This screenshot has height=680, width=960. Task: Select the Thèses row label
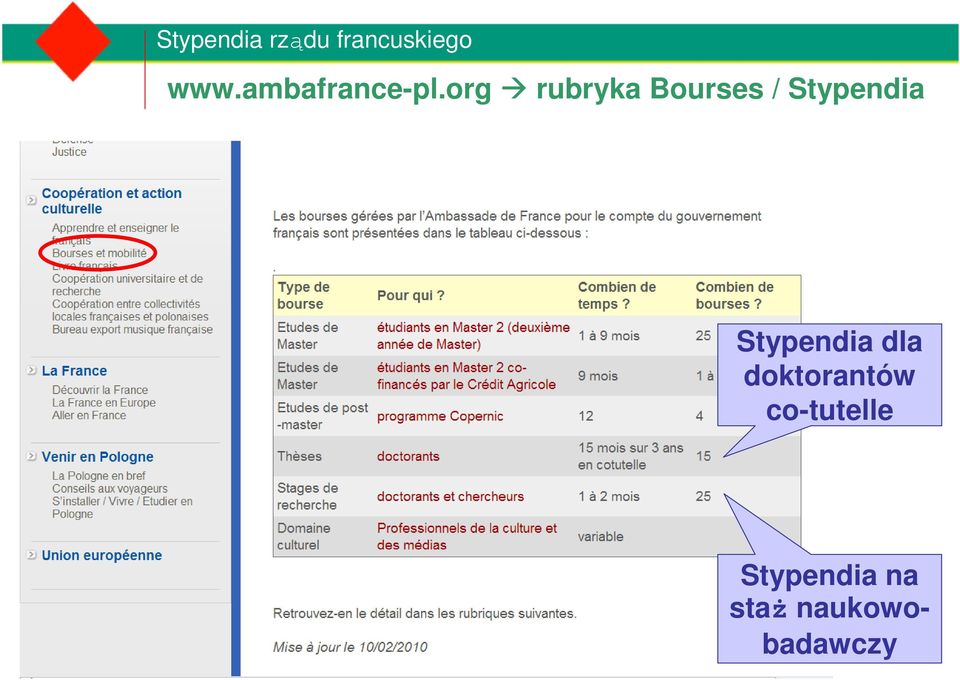click(x=299, y=456)
